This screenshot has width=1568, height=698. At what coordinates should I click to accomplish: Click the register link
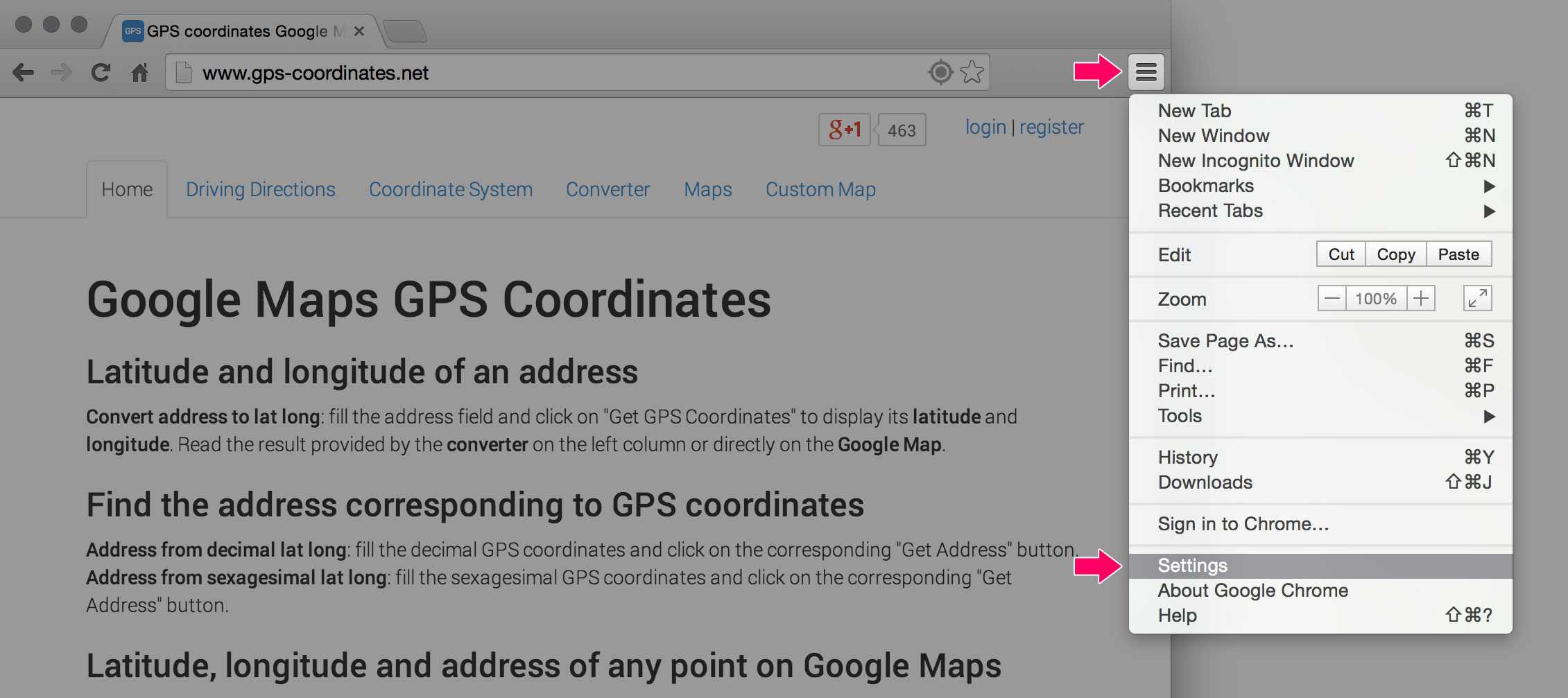pos(1051,128)
